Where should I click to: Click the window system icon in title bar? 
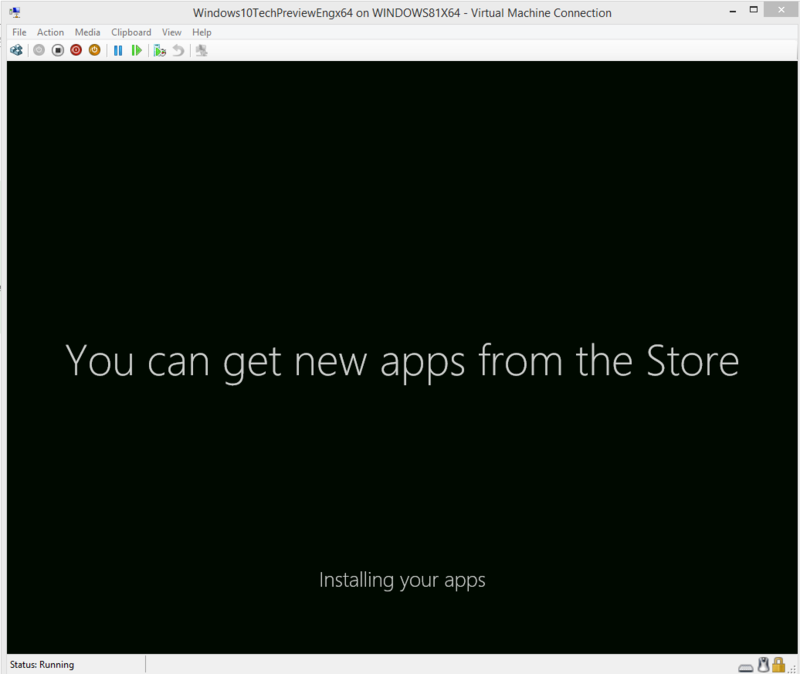(x=15, y=12)
